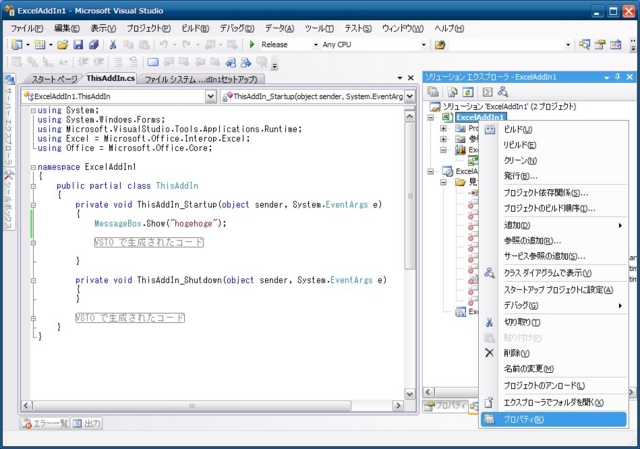Open the Solution Explorer window position dropdown
Image resolution: width=640 pixels, height=449 pixels.
click(607, 77)
